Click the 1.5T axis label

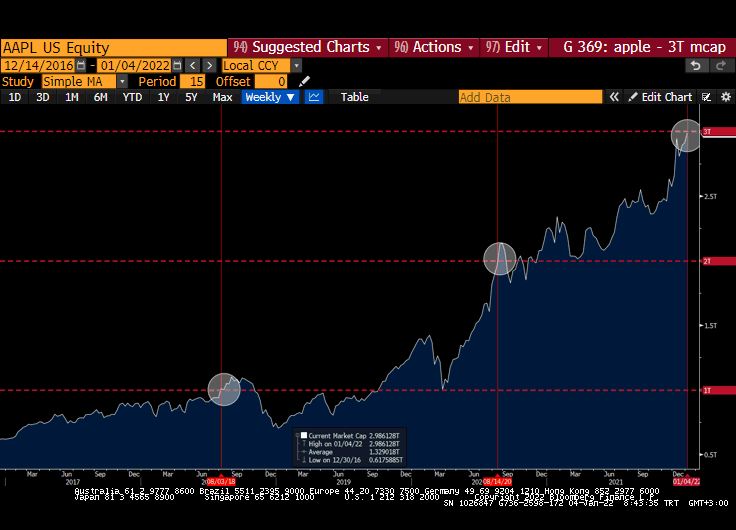pyautogui.click(x=711, y=325)
